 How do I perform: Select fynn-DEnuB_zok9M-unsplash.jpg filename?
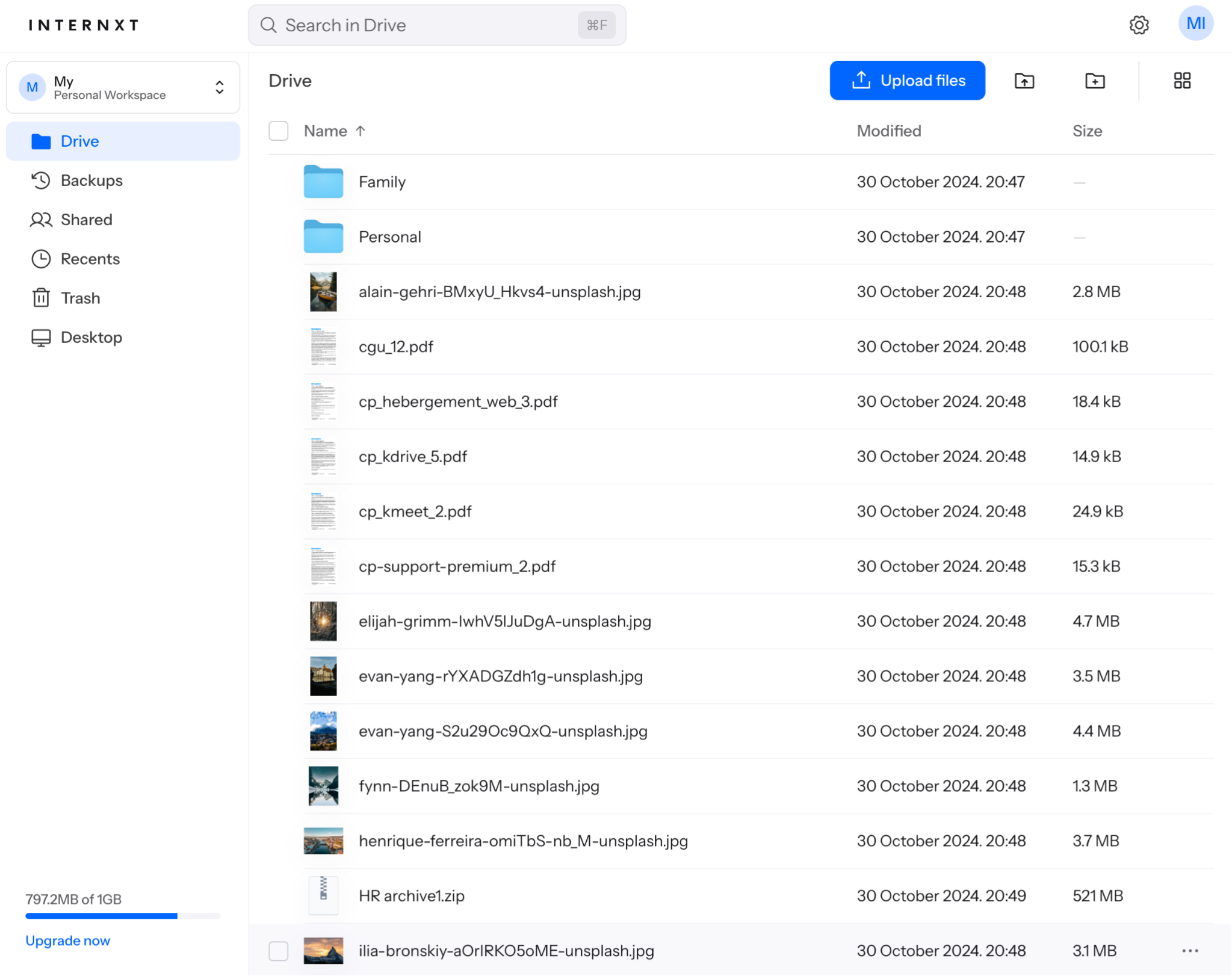point(479,786)
